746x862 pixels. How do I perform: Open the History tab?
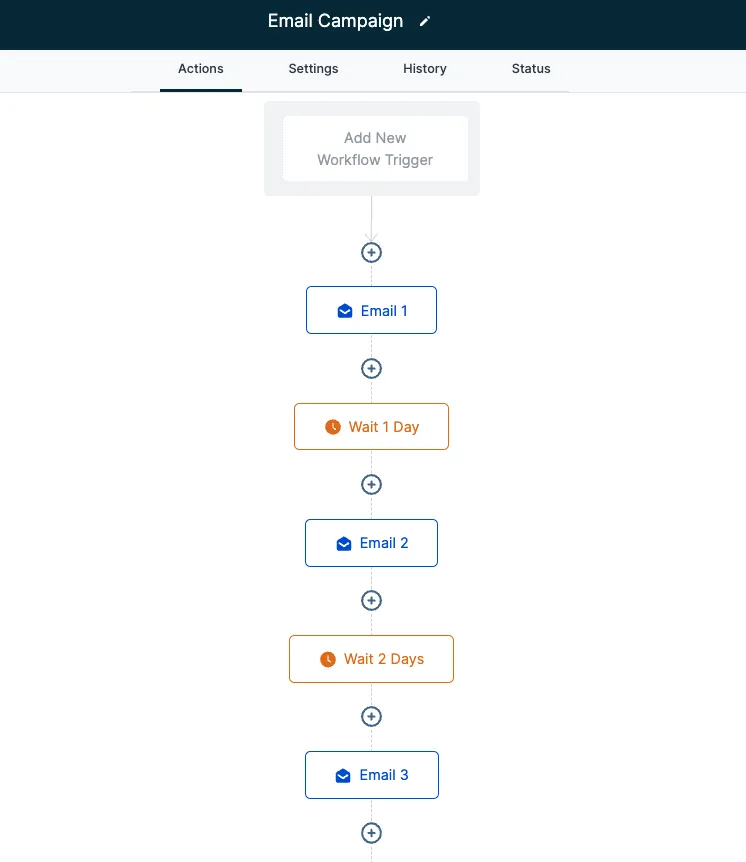click(x=424, y=69)
